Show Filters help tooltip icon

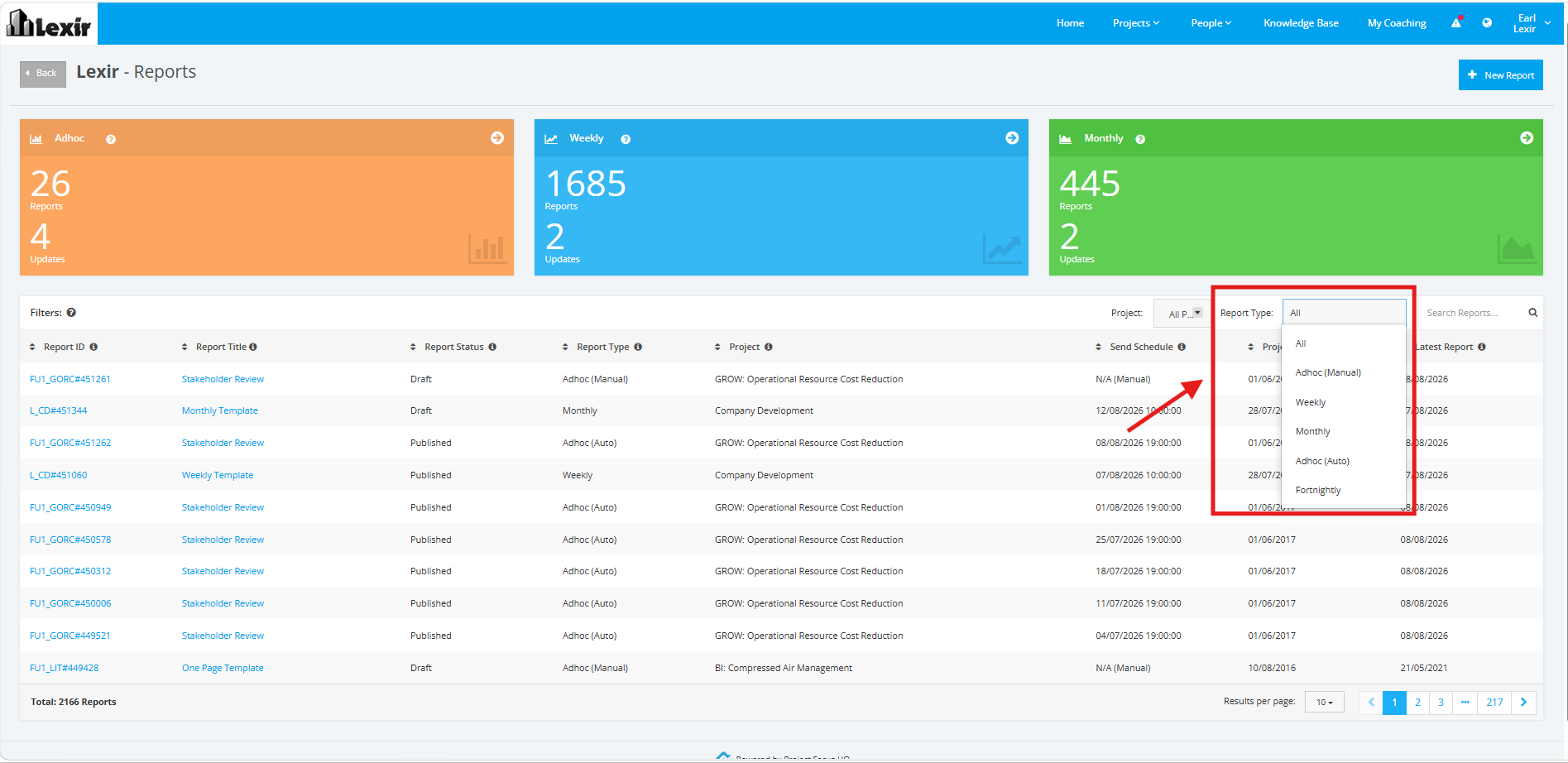tap(71, 313)
